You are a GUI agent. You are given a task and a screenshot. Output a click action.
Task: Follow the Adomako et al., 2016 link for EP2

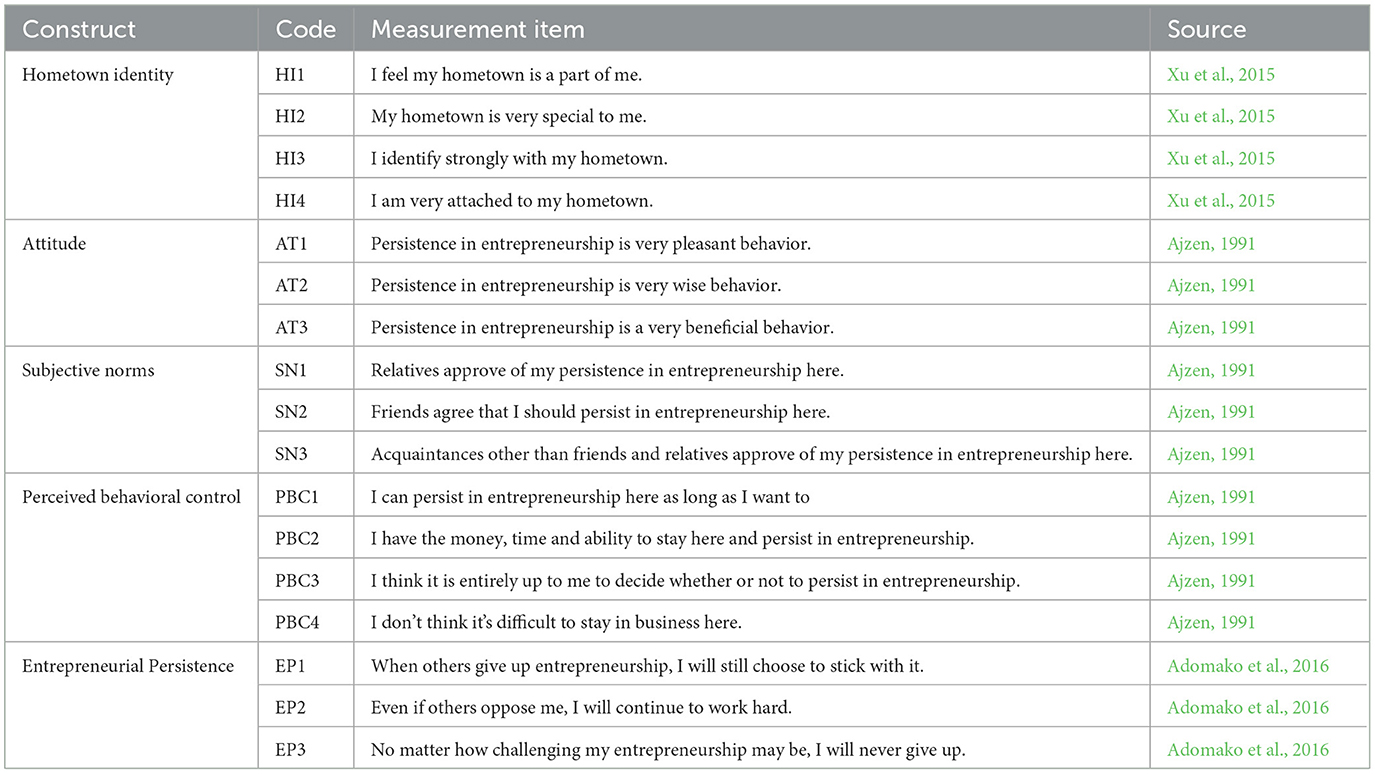(1248, 708)
